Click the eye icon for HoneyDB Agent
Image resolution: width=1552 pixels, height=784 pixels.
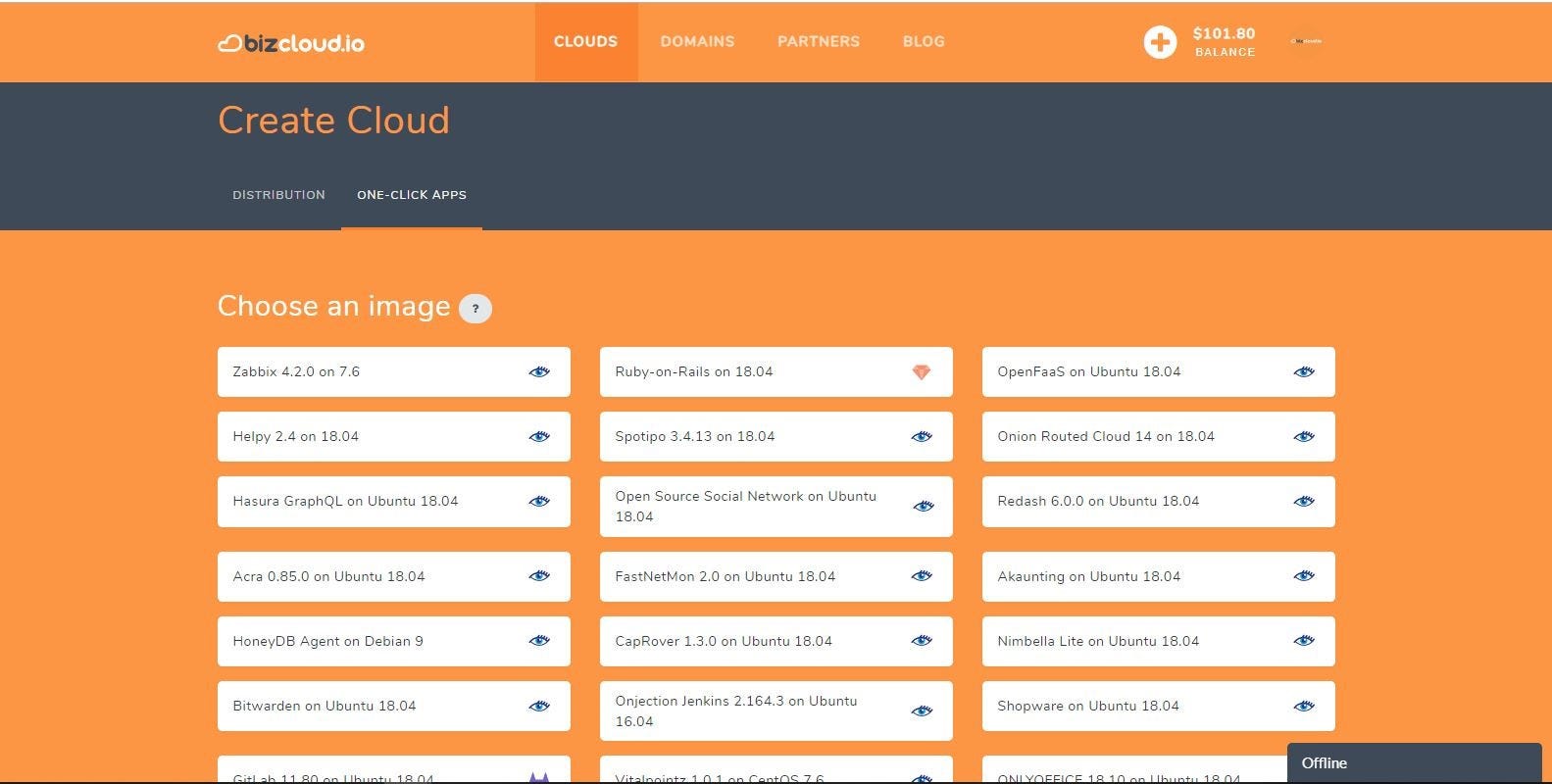pos(539,641)
